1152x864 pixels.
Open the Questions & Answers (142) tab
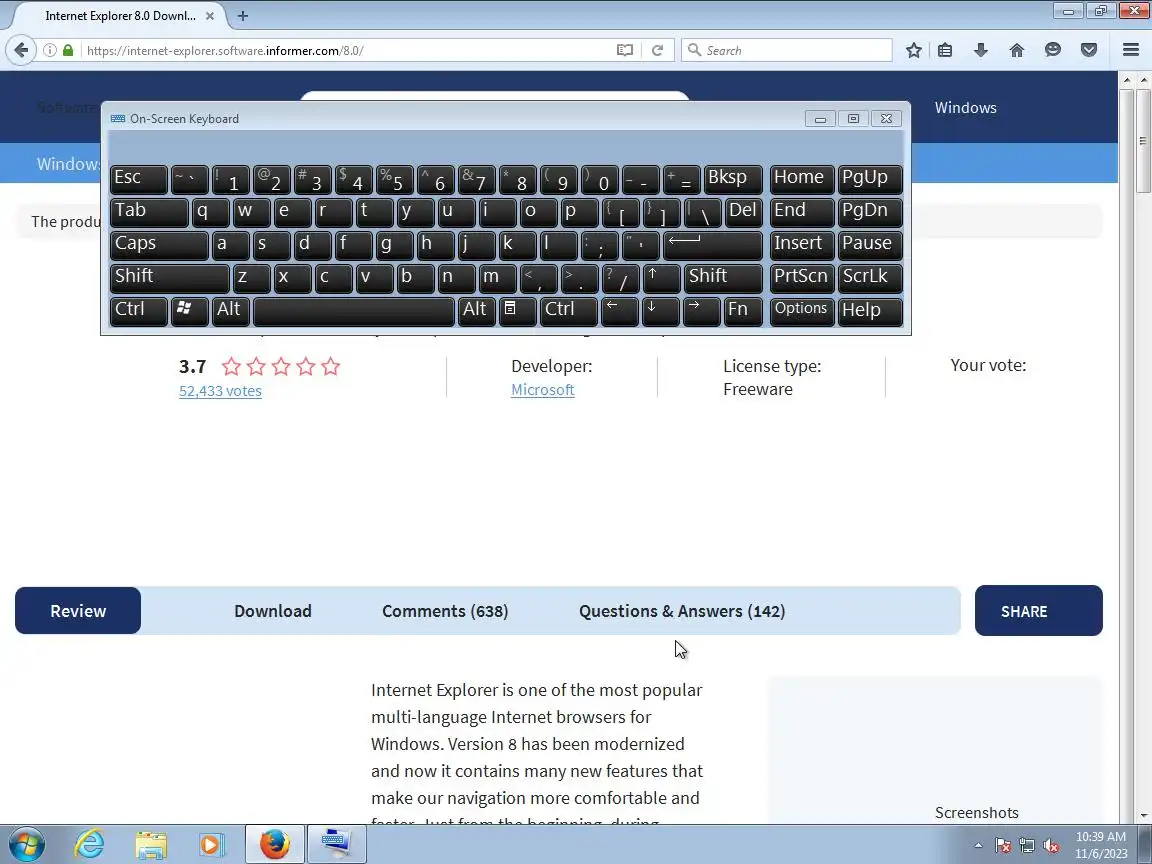(x=682, y=611)
